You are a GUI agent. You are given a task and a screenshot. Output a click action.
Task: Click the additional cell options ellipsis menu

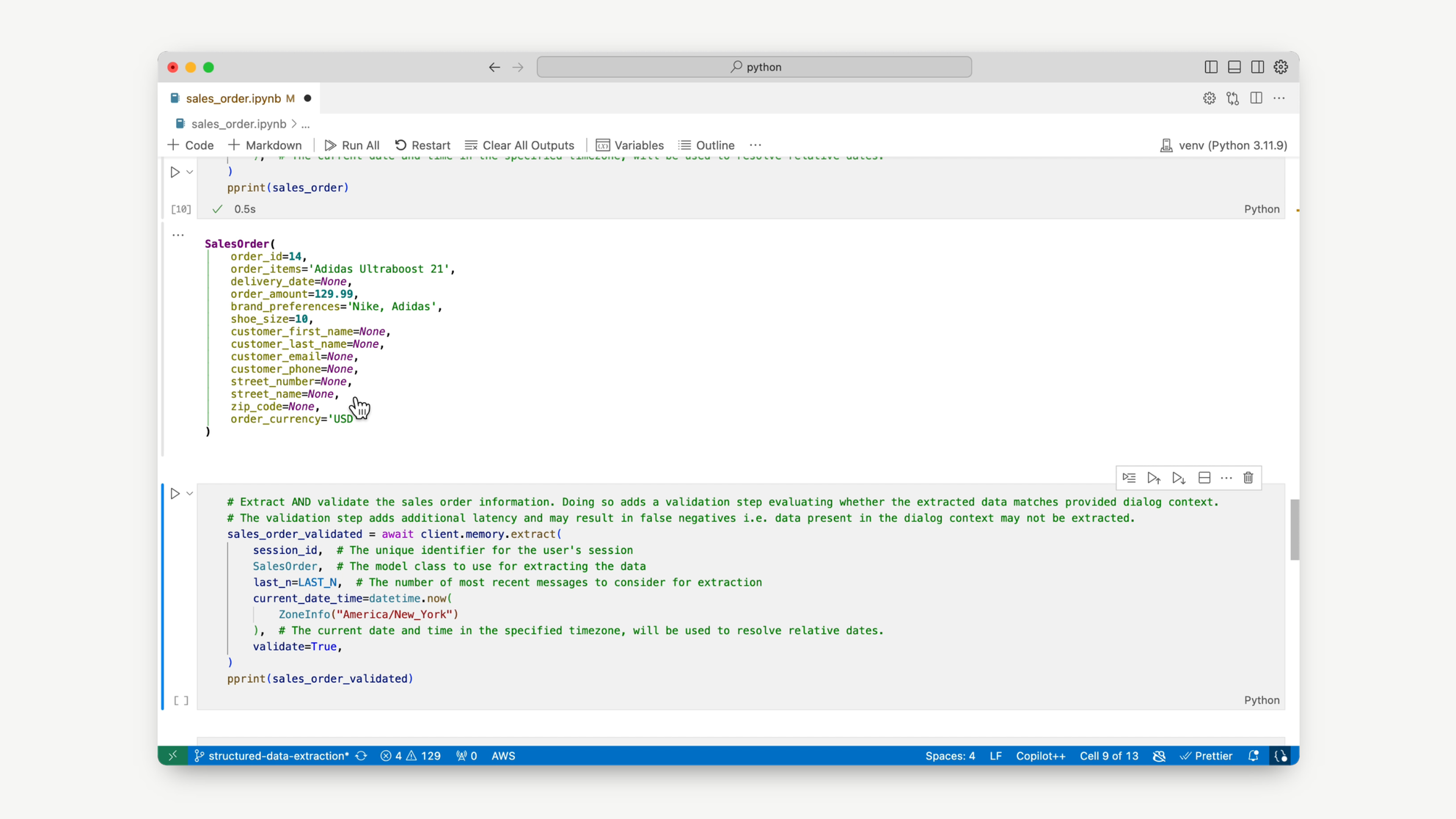point(1227,478)
